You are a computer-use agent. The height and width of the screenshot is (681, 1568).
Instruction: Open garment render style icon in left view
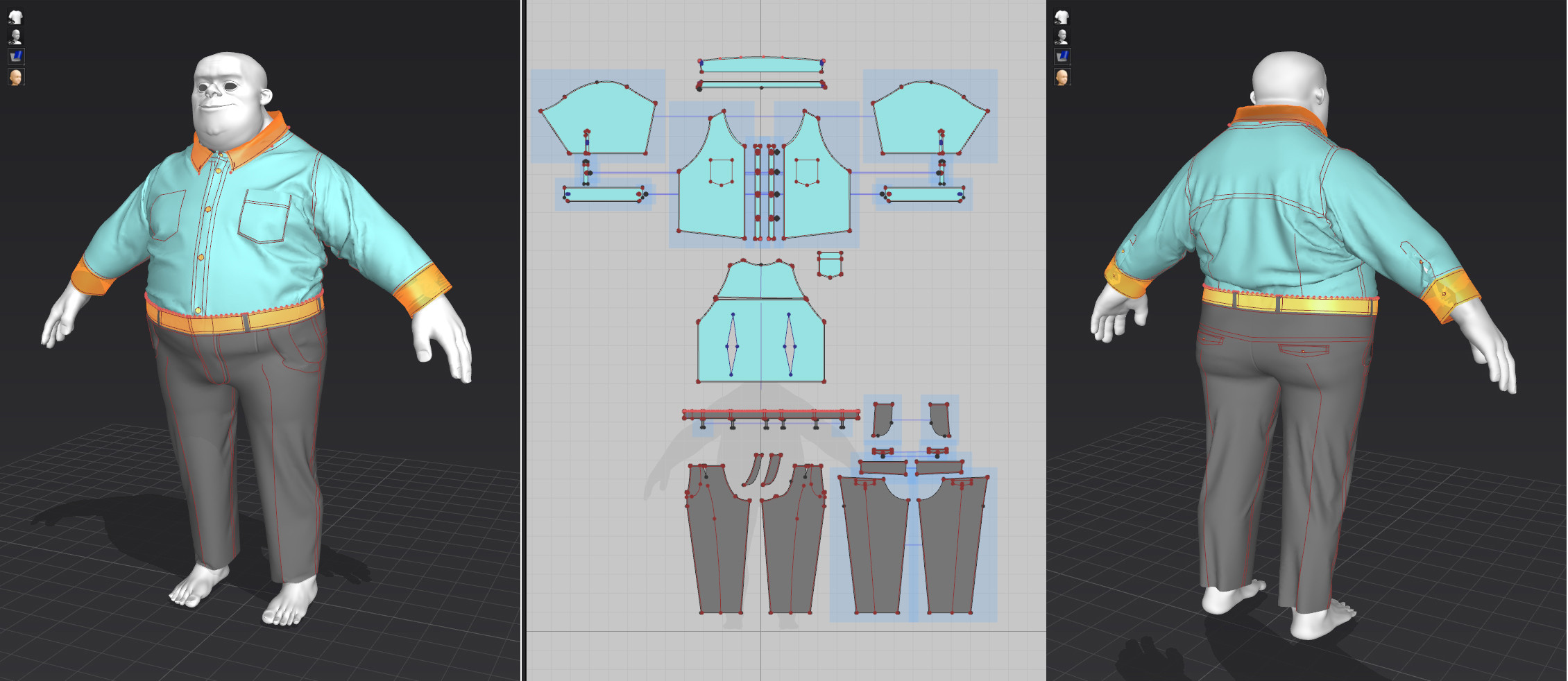point(15,56)
